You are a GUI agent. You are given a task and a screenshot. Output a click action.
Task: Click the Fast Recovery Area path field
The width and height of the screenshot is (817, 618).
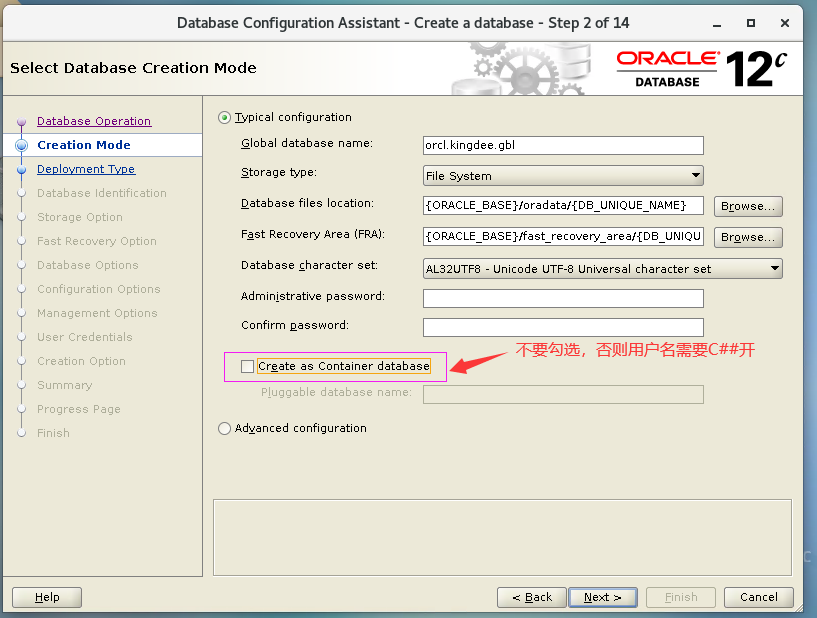[x=563, y=236]
